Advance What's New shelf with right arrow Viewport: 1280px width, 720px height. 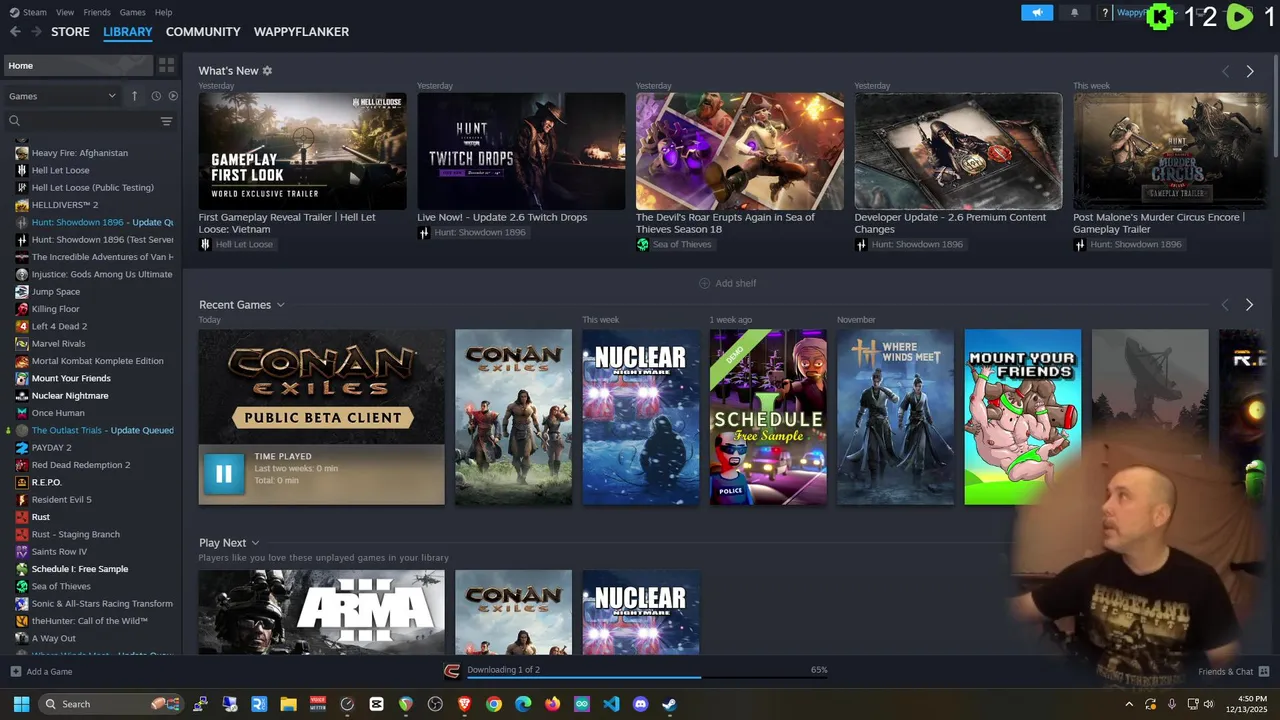click(x=1250, y=71)
